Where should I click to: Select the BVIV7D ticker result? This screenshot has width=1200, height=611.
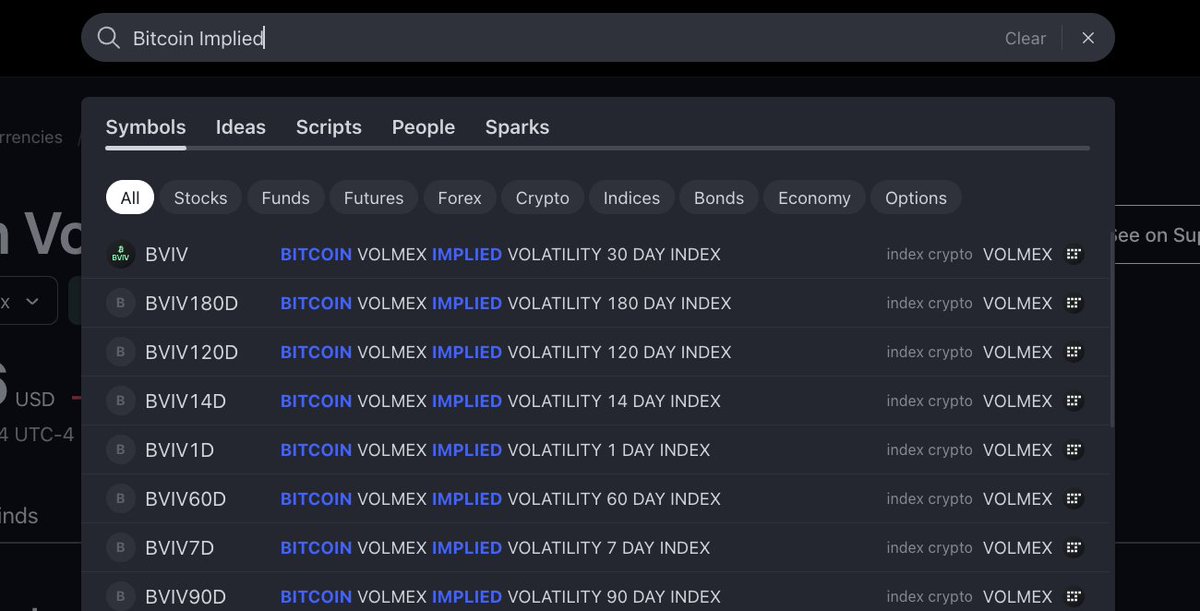pyautogui.click(x=179, y=548)
